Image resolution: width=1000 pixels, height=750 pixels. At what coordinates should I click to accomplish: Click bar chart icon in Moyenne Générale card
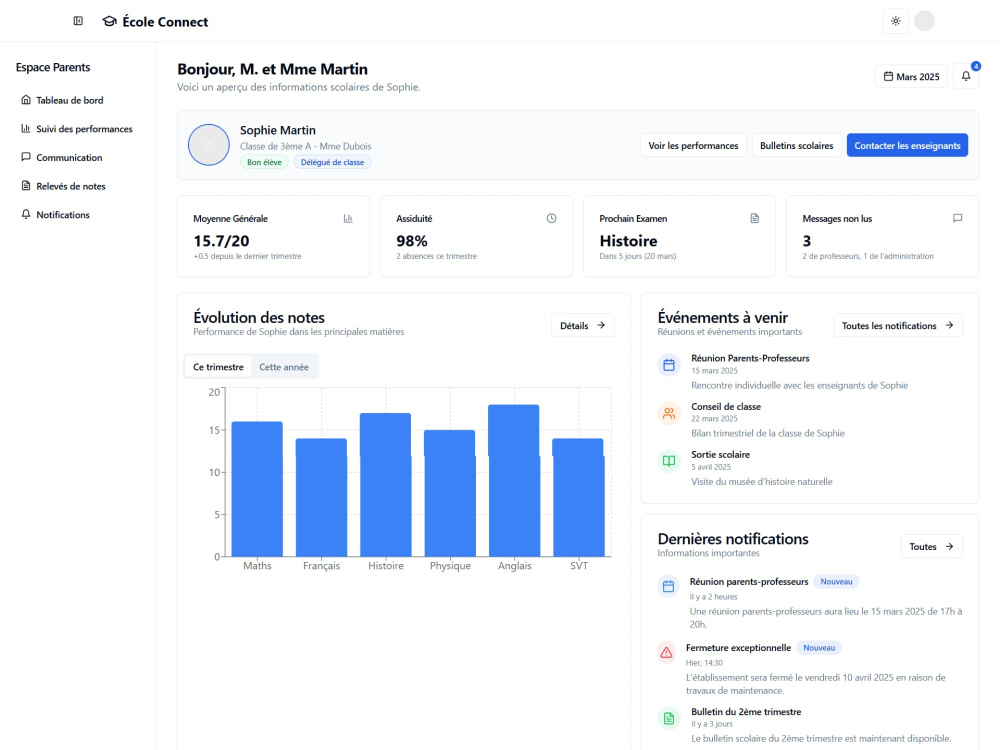tap(348, 218)
